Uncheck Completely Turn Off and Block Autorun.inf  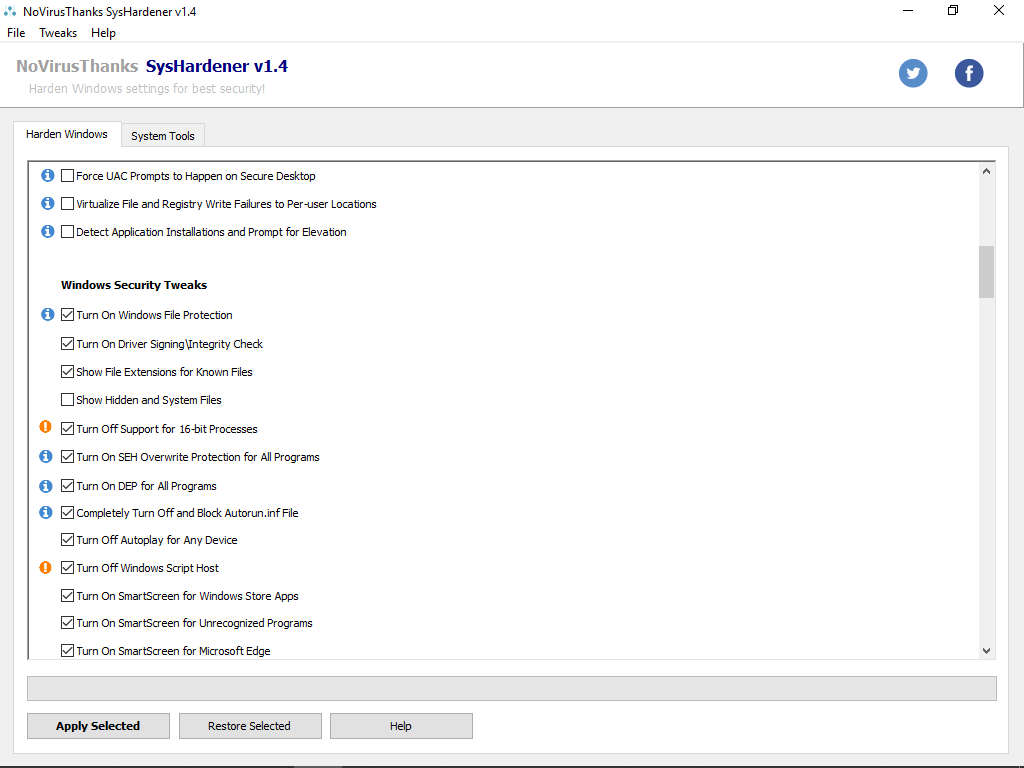[x=67, y=513]
